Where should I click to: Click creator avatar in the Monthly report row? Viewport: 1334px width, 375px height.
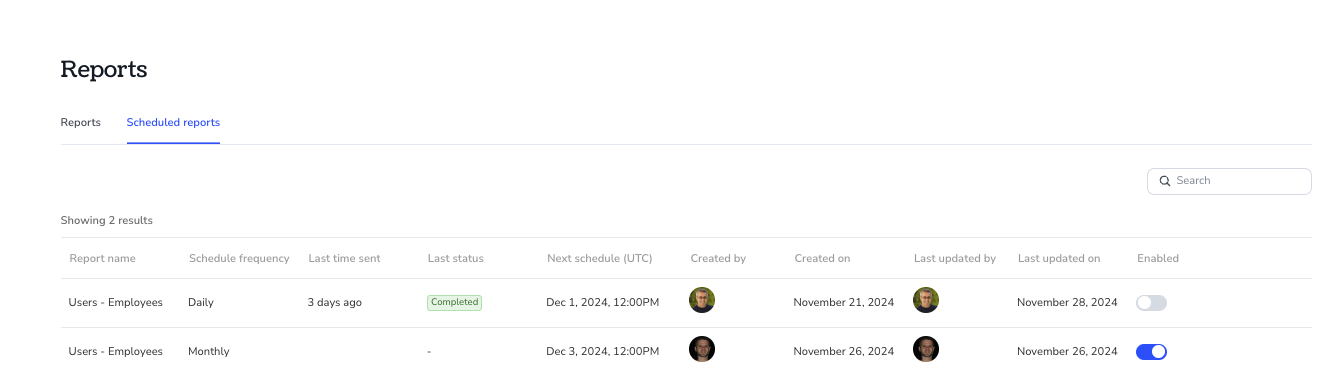click(702, 349)
